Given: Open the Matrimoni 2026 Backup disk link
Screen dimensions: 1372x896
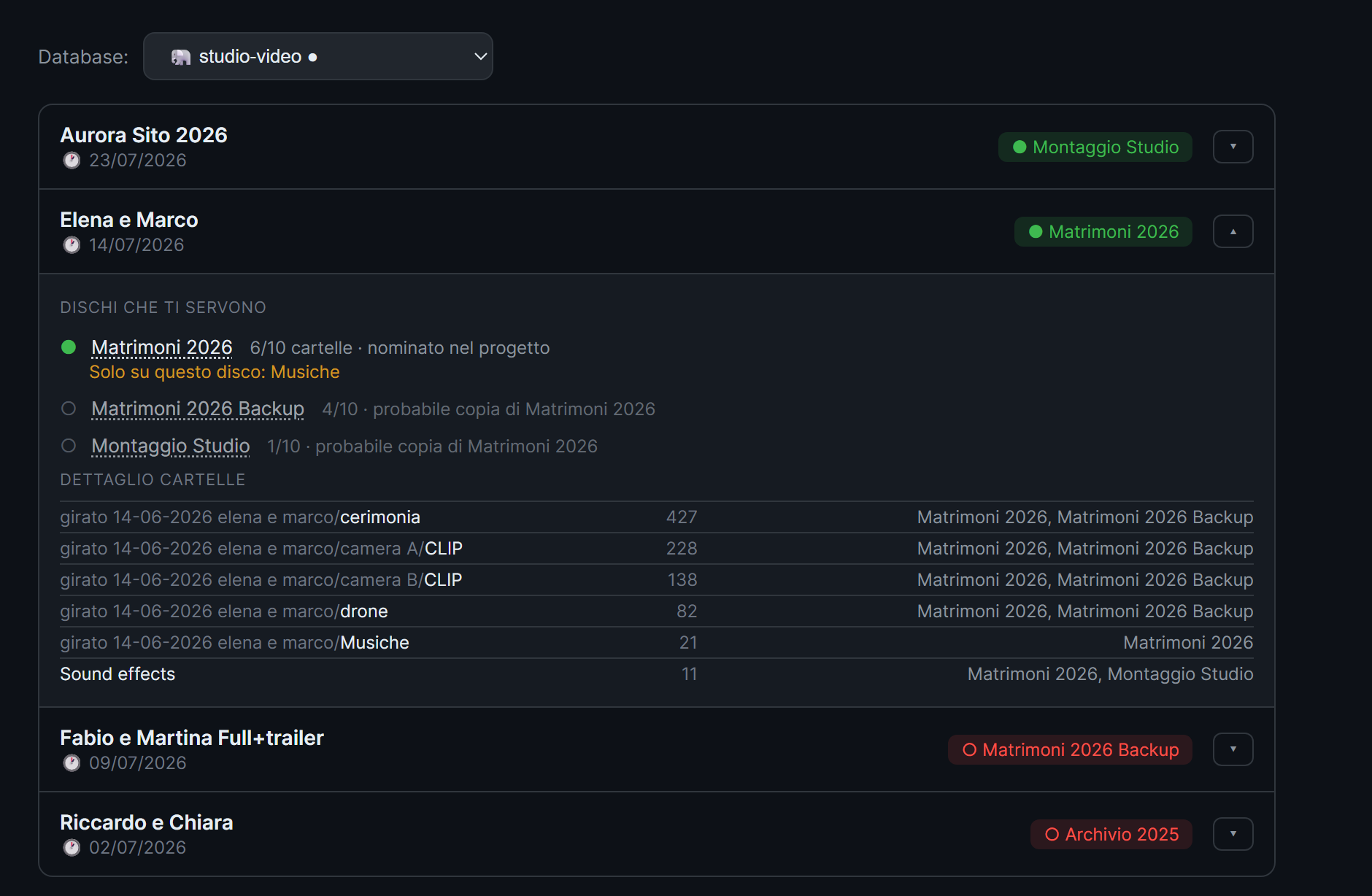Looking at the screenshot, I should (x=198, y=409).
